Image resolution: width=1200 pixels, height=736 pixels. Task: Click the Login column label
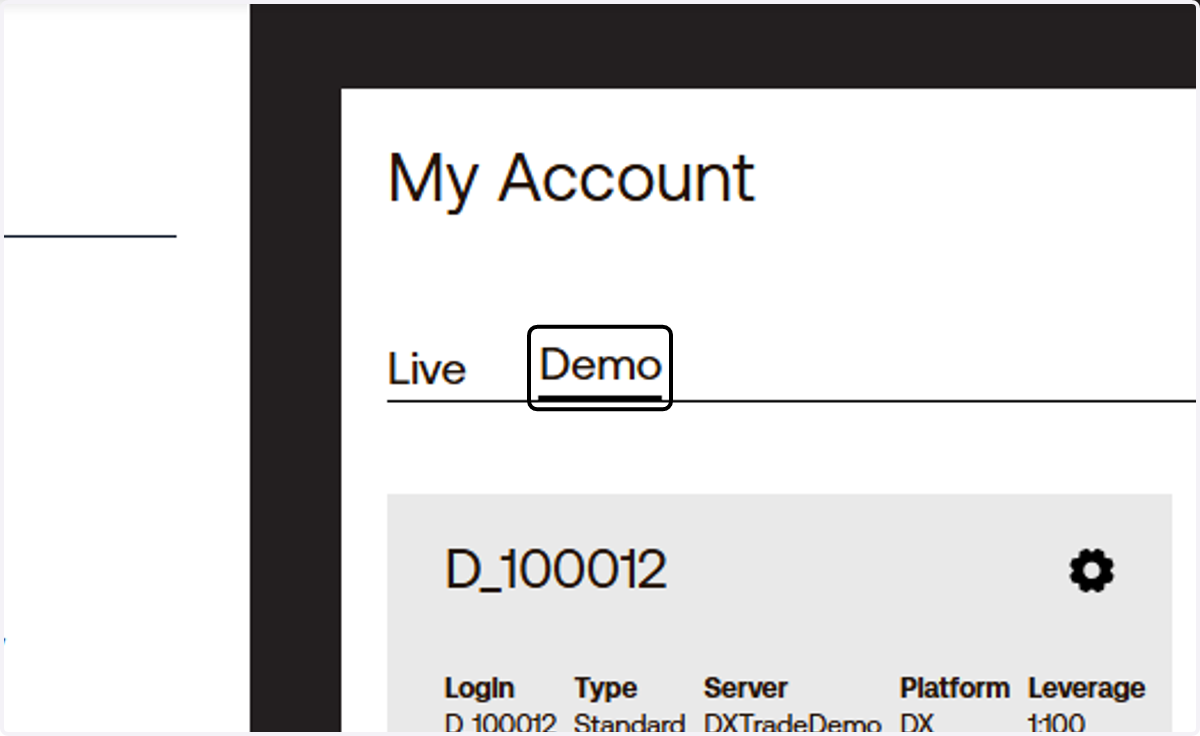(x=480, y=688)
